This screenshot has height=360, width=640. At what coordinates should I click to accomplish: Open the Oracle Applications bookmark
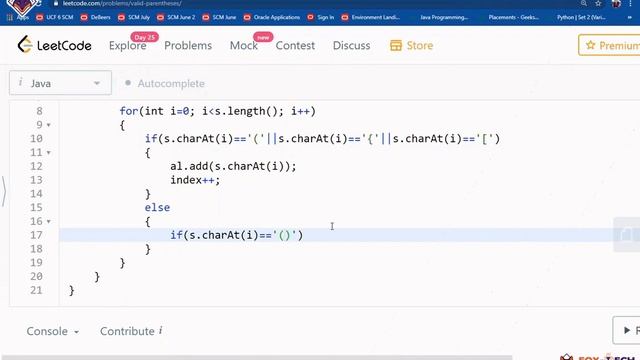click(272, 18)
